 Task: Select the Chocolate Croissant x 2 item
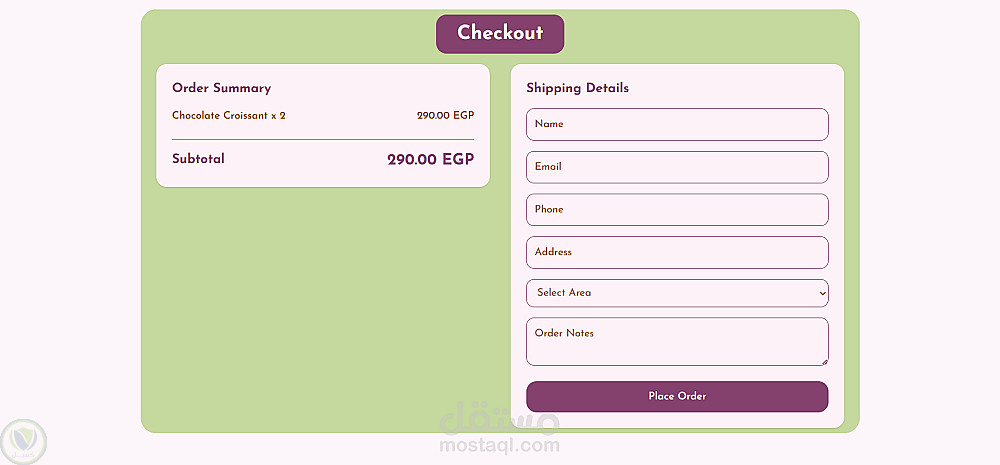click(x=229, y=116)
